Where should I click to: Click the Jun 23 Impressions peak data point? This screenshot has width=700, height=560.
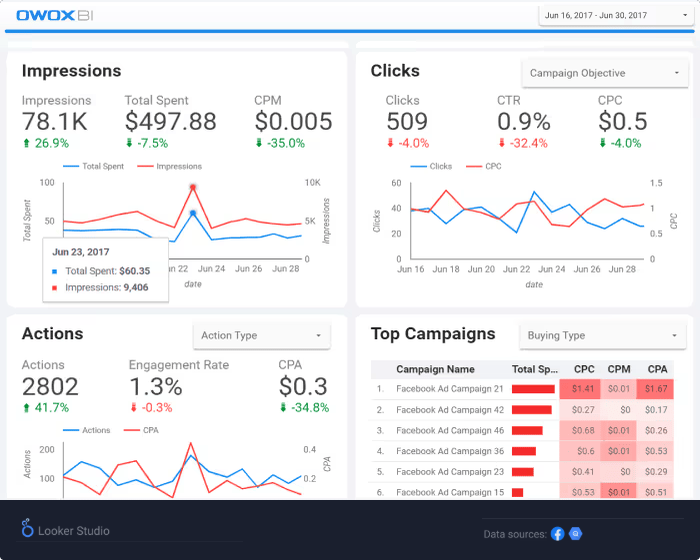tap(193, 187)
